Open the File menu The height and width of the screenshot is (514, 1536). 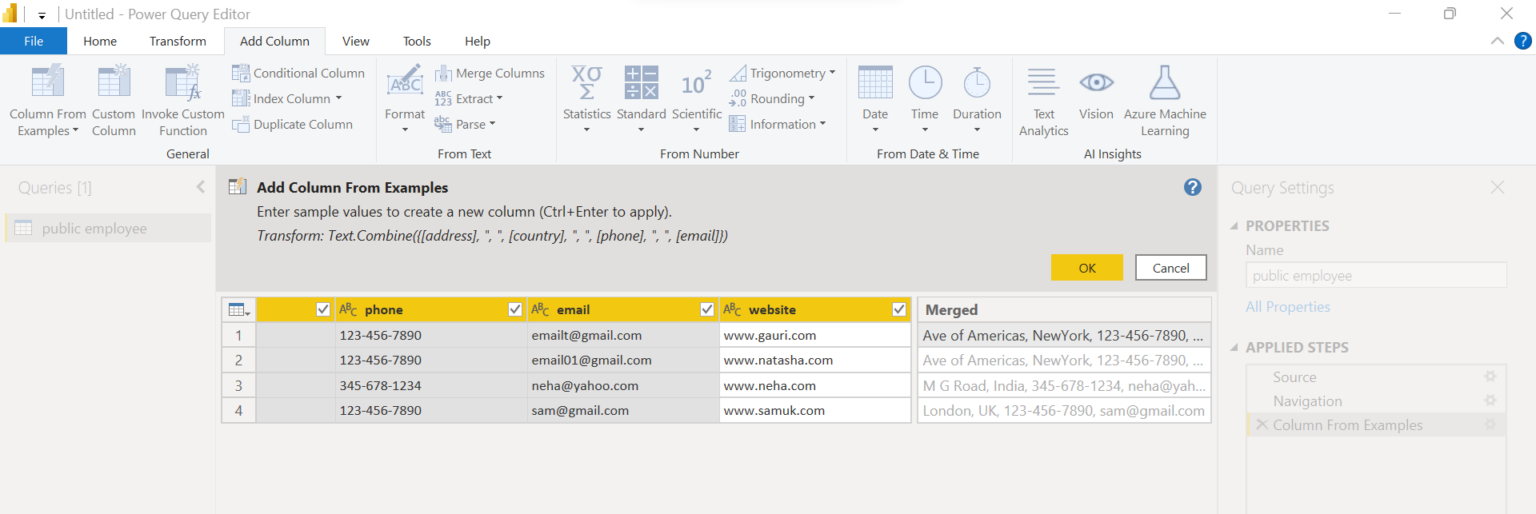[34, 41]
